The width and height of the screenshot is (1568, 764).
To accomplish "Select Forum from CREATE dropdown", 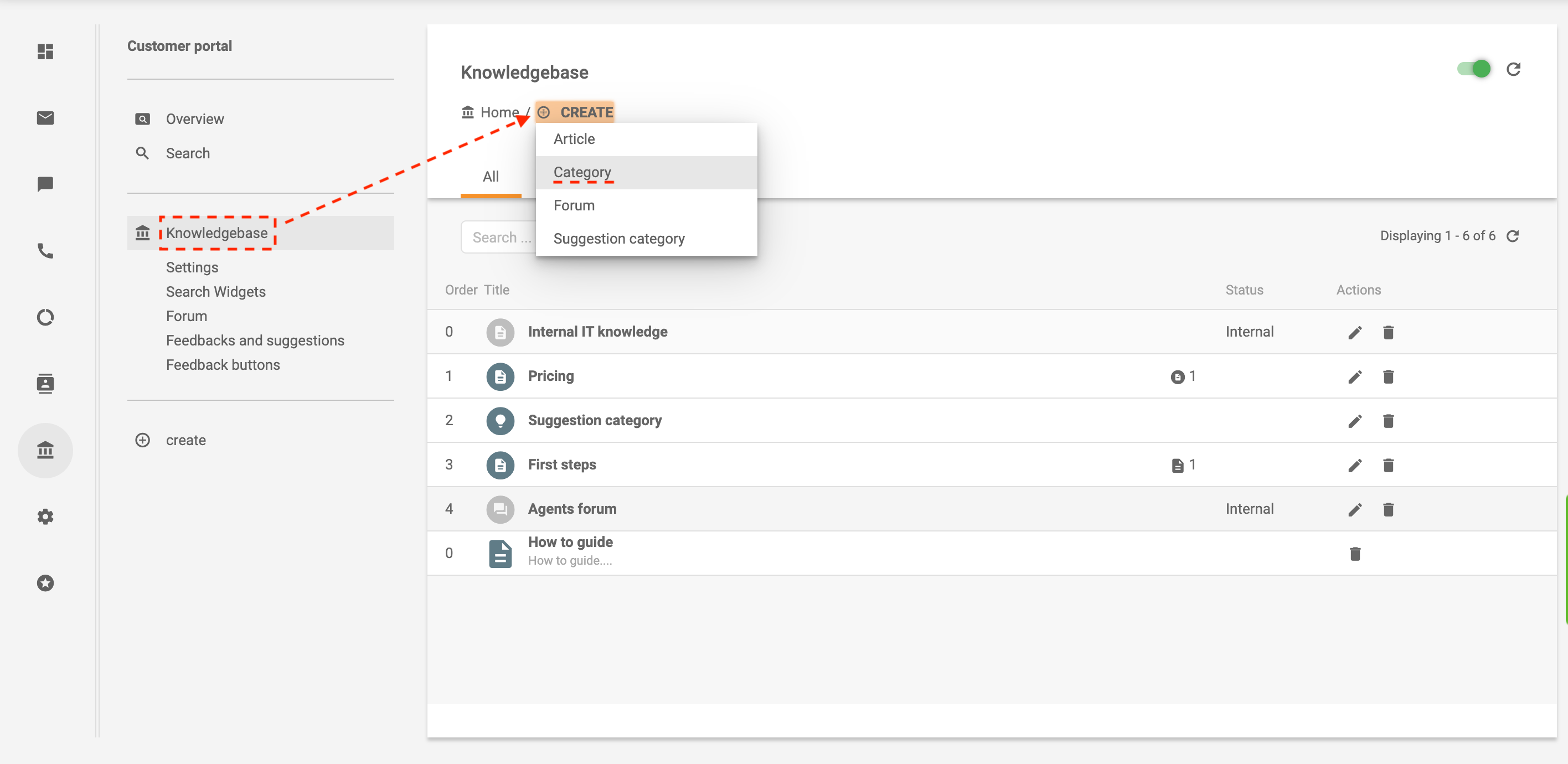I will click(574, 205).
